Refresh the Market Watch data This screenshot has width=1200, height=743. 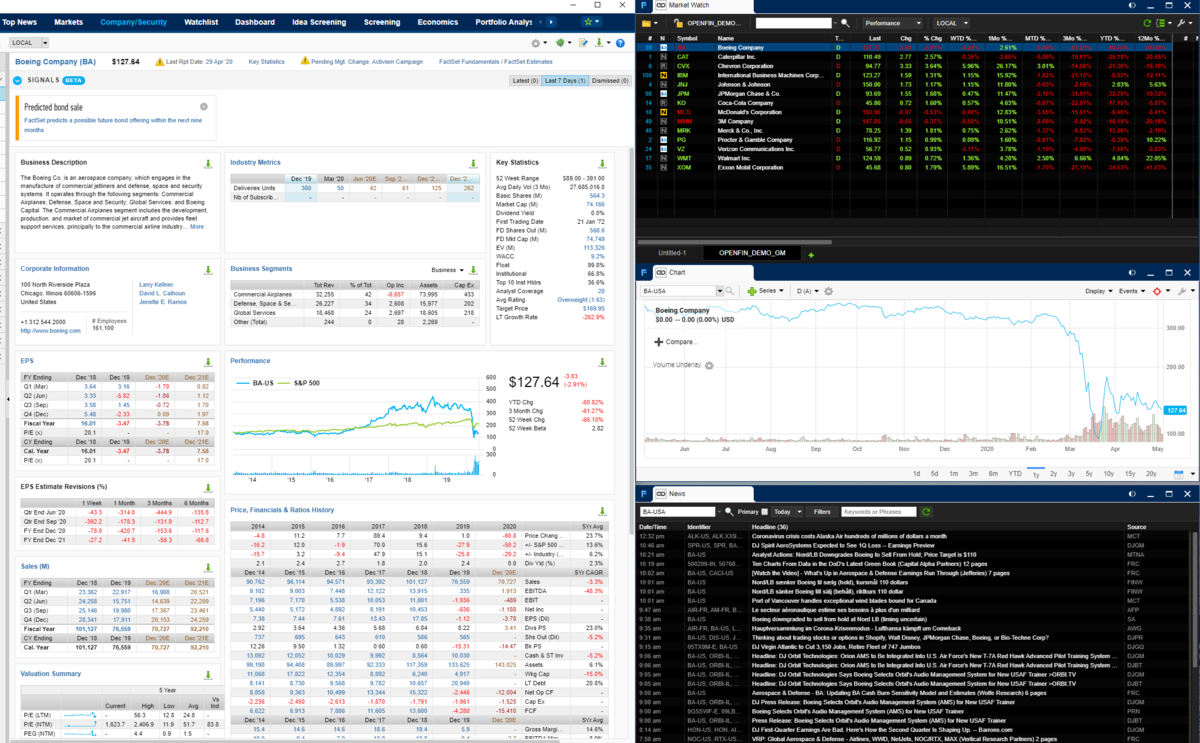click(1147, 21)
